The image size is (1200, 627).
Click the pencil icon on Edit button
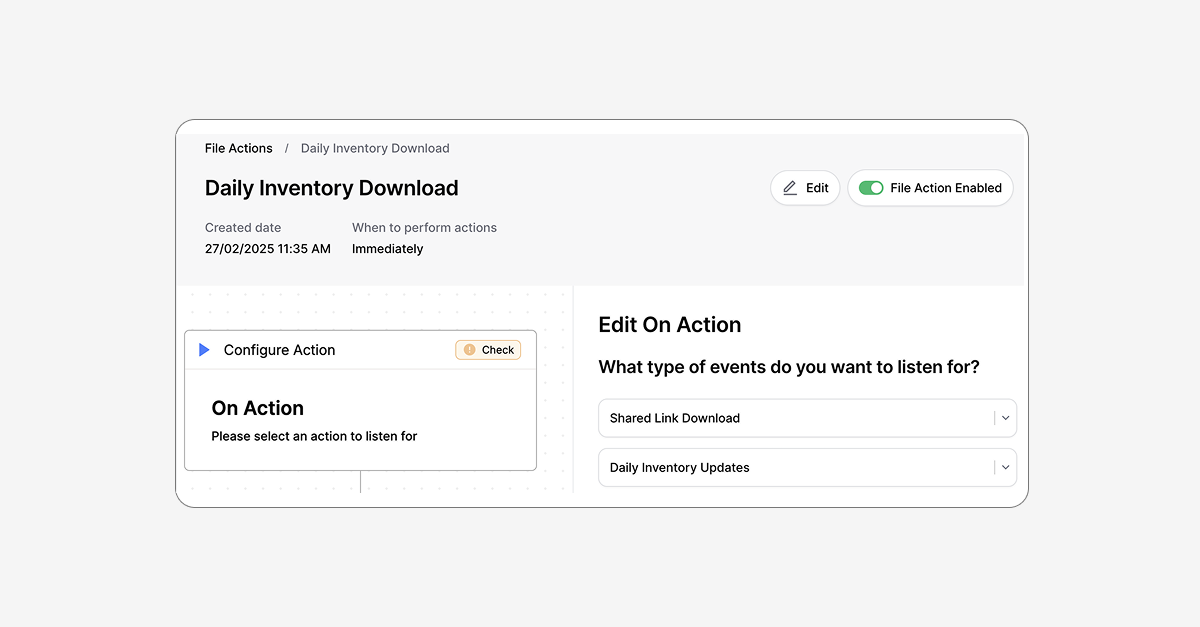click(x=790, y=188)
